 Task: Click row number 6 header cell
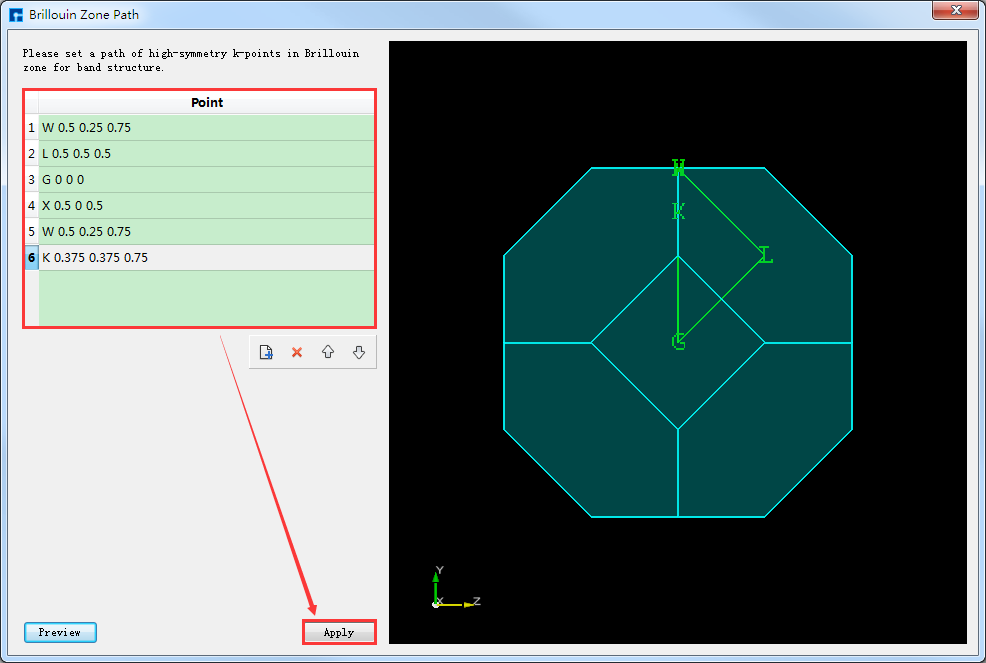pos(31,258)
